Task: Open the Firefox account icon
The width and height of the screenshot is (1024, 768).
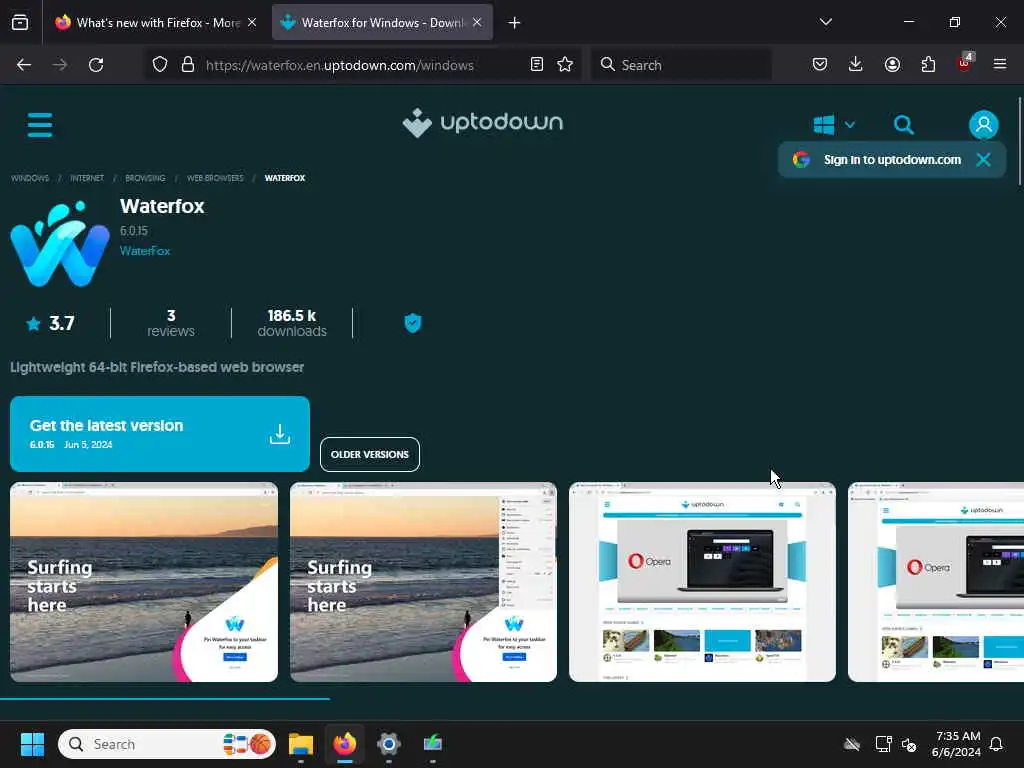Action: click(892, 65)
